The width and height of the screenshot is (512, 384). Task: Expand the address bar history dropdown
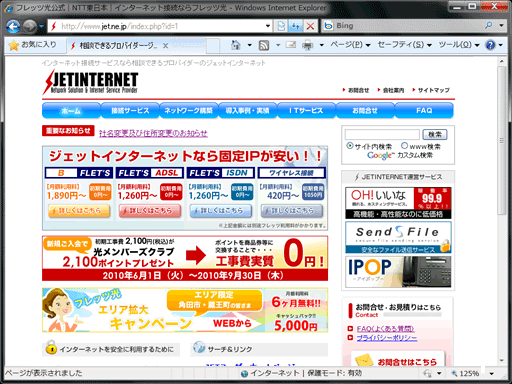pyautogui.click(x=268, y=26)
